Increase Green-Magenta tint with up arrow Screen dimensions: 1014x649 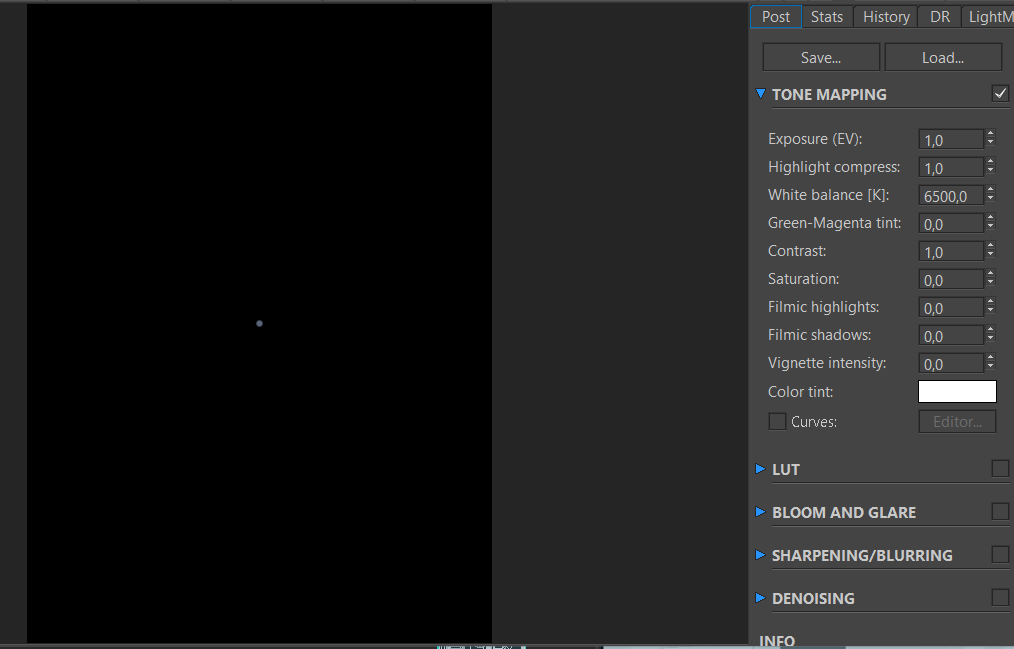point(990,218)
